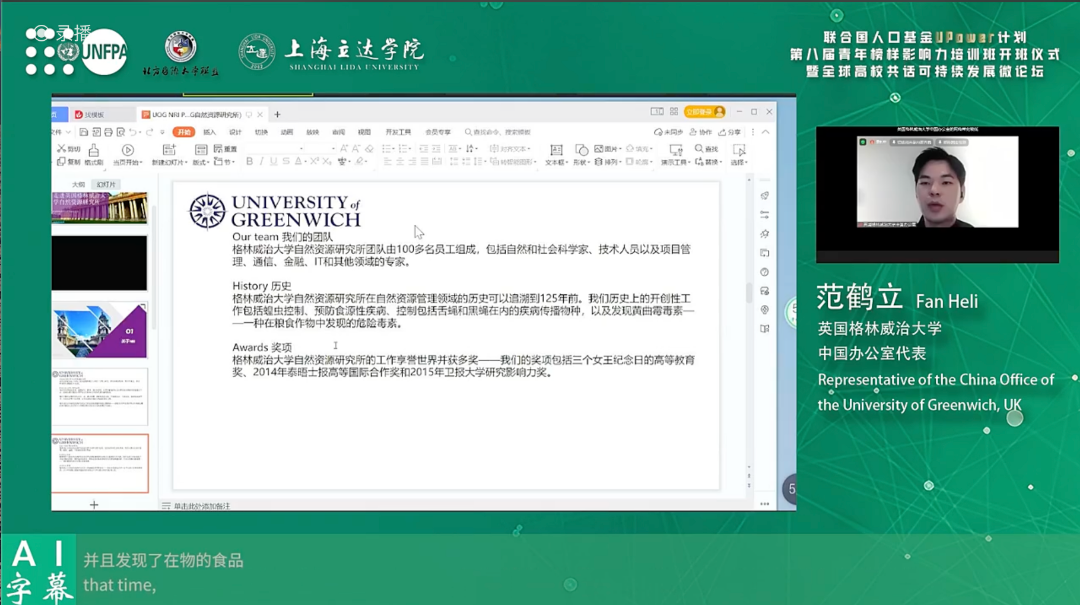Click the Reset (重置) slide button
This screenshot has height=605, width=1080.
click(225, 149)
